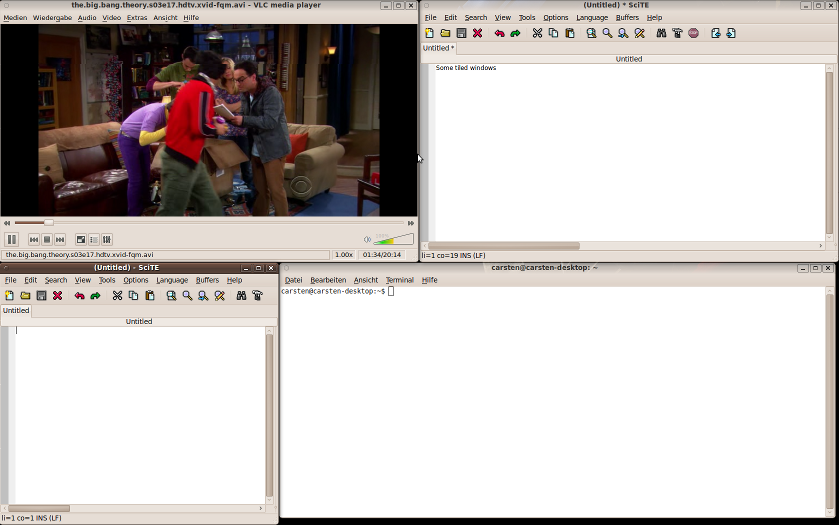Click Redo icon in bottom-left SciTE
This screenshot has width=839, height=525.
(95, 296)
